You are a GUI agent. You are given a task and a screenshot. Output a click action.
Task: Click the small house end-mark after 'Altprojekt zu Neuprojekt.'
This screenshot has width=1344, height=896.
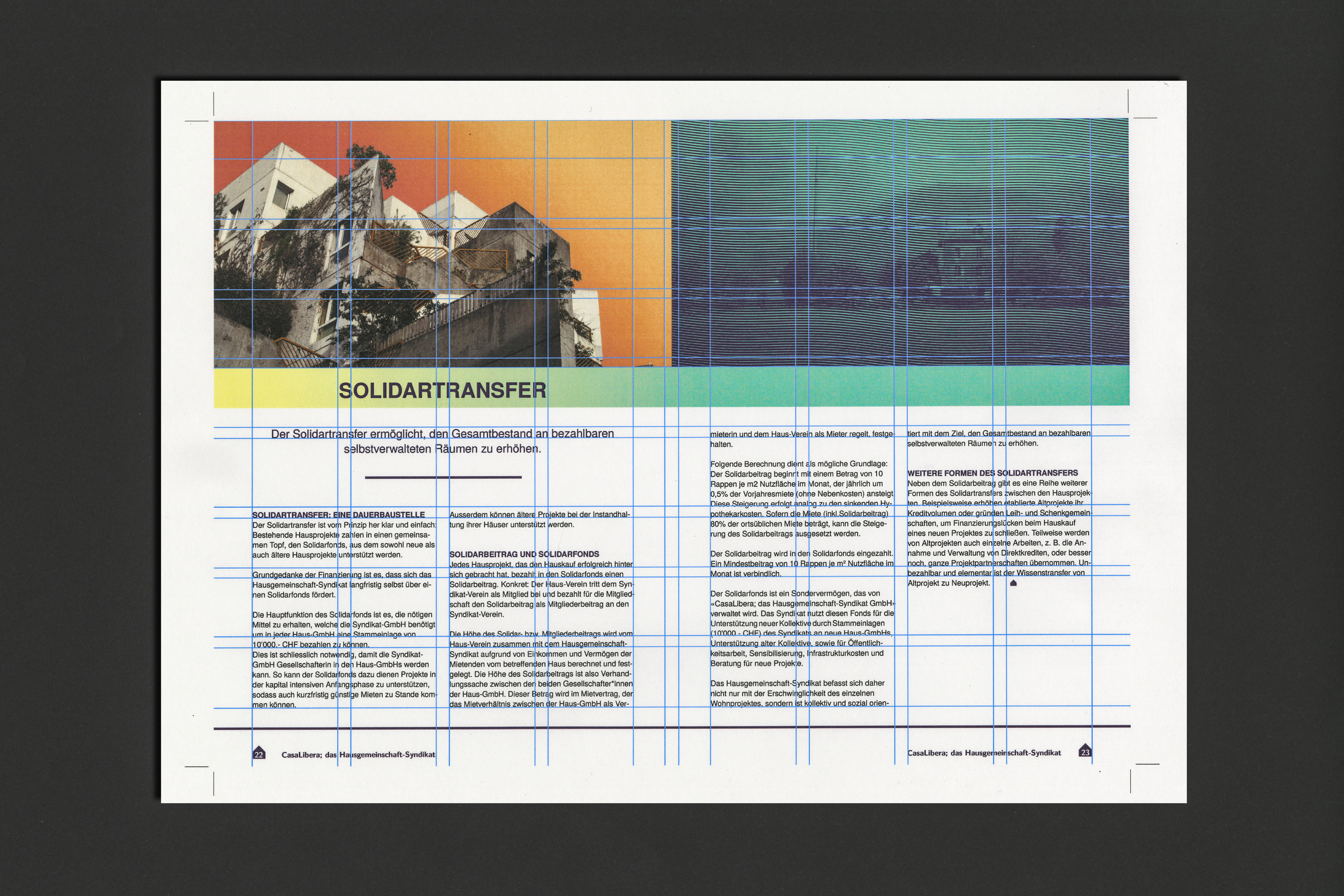click(1014, 583)
